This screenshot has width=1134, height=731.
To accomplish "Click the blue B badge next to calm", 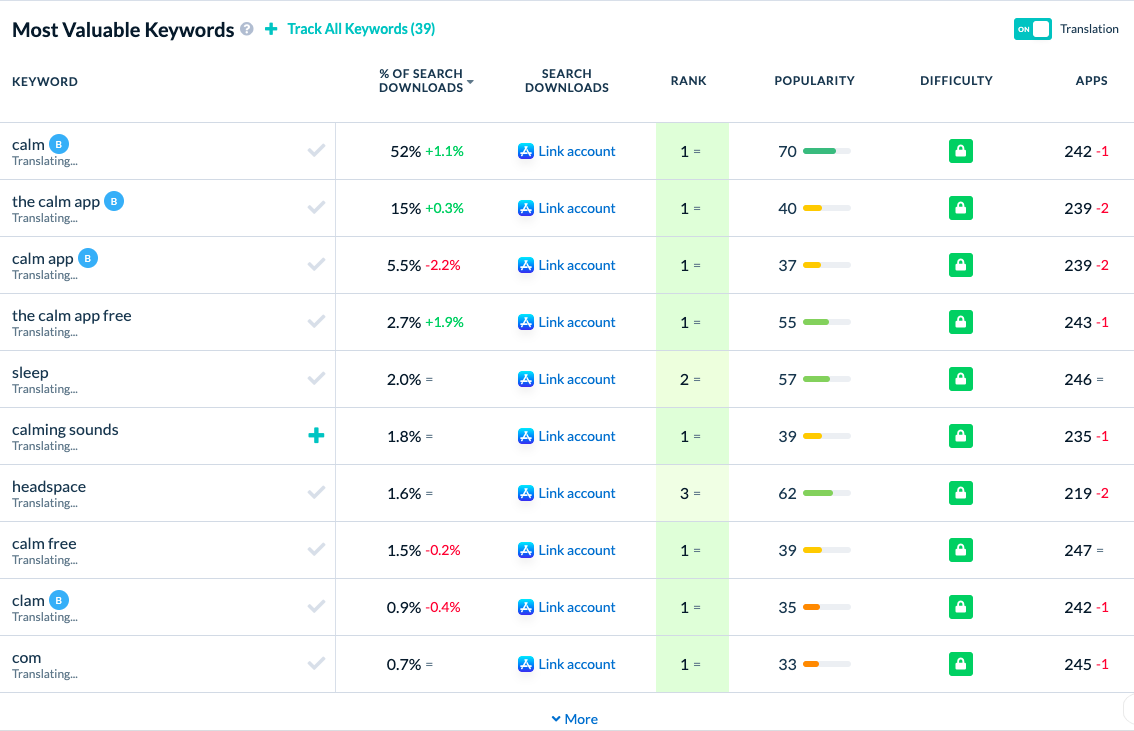I will [x=59, y=144].
